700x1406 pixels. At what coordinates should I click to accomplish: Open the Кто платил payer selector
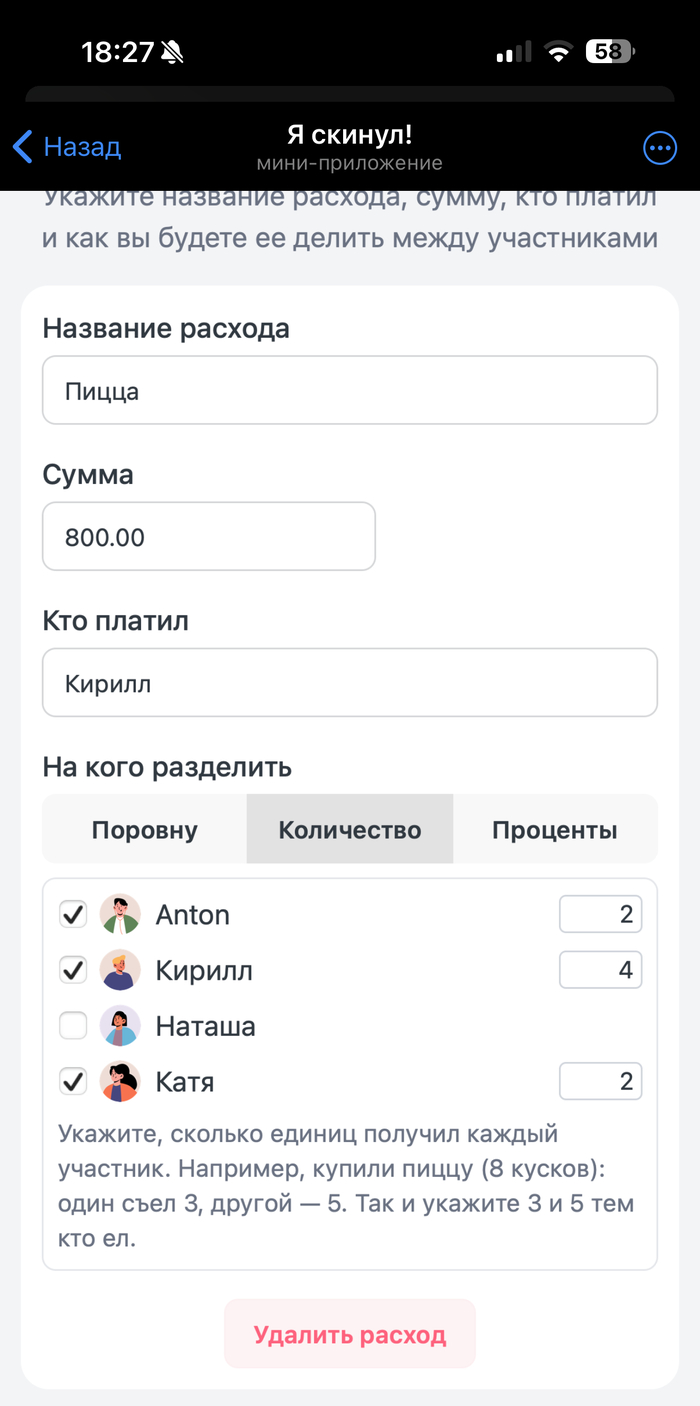click(349, 683)
